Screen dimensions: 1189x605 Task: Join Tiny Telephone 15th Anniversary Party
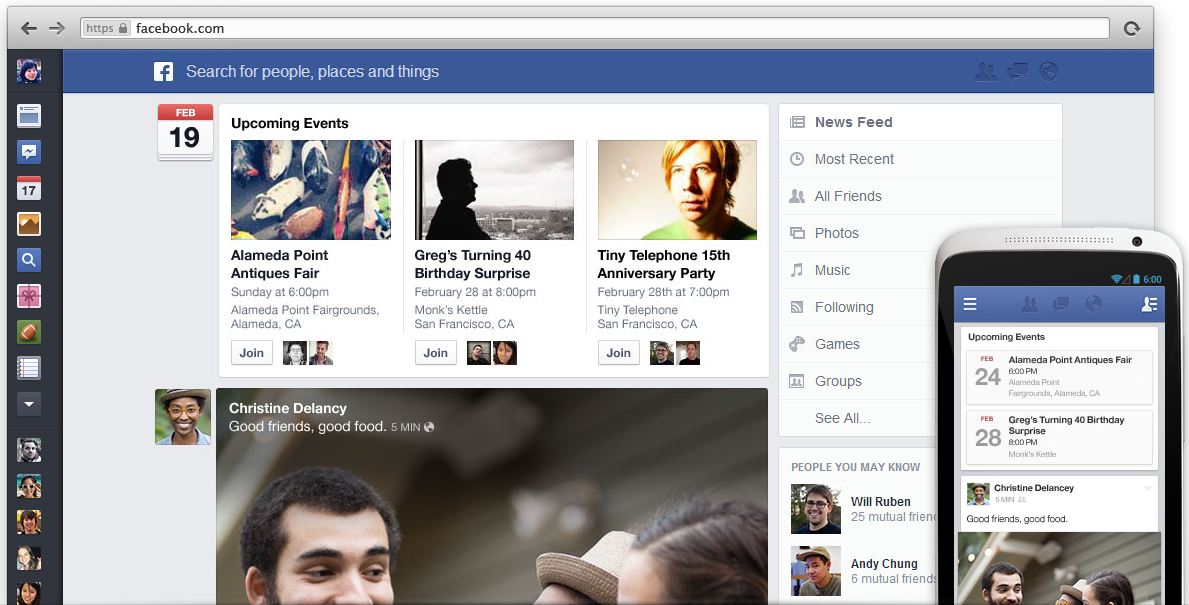coord(618,353)
